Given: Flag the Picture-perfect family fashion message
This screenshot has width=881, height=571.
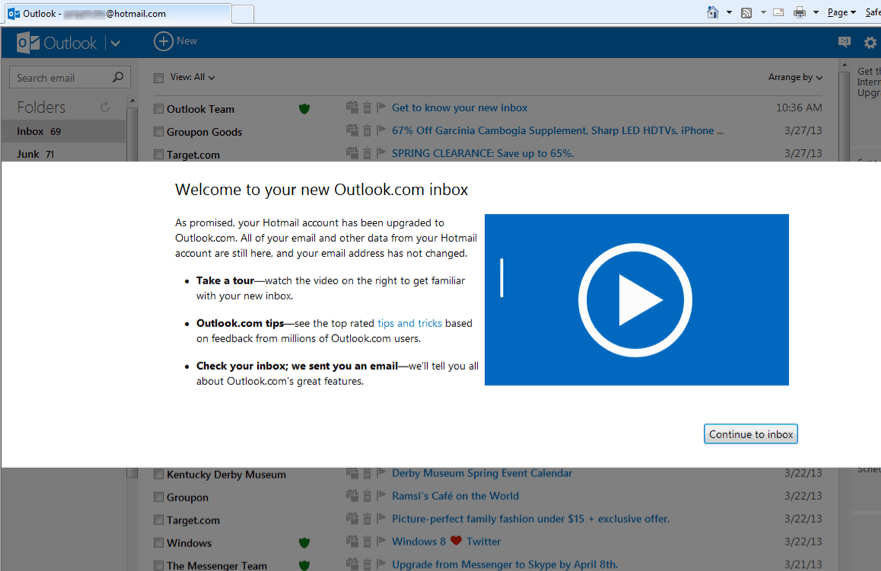Looking at the screenshot, I should click(x=381, y=518).
